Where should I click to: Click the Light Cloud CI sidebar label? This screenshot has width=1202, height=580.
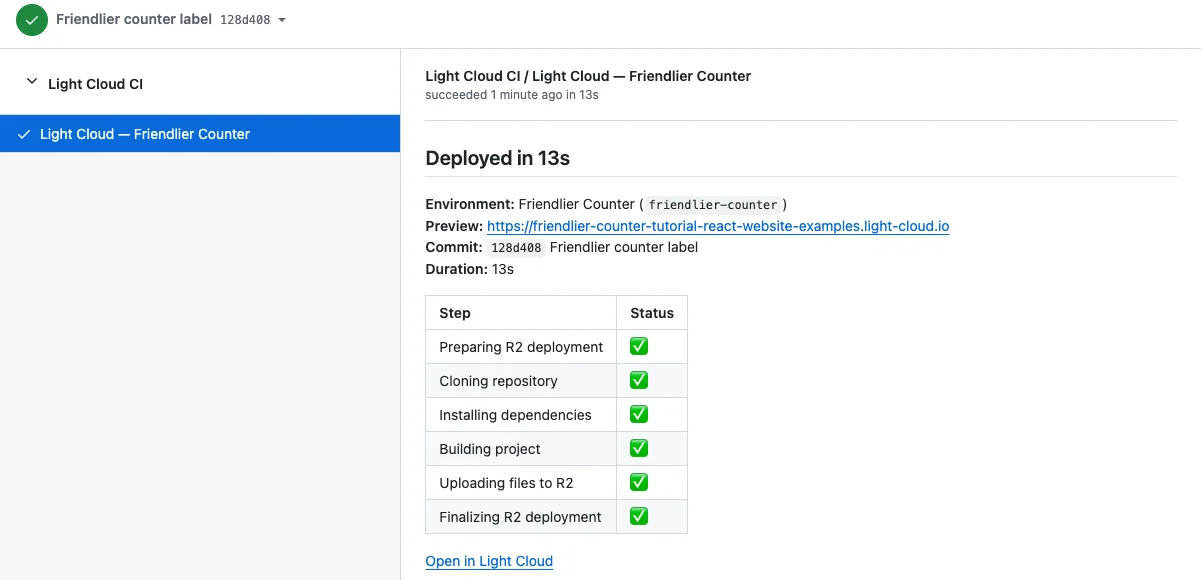click(95, 84)
